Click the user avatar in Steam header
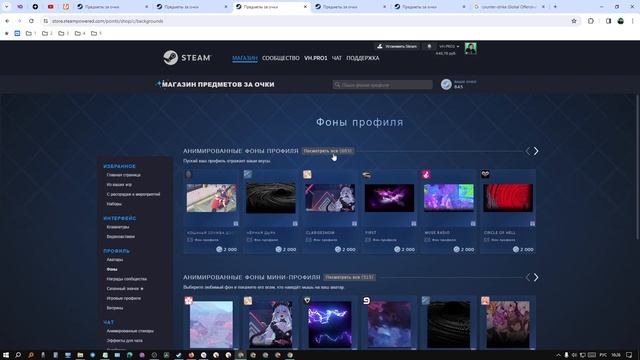 (x=470, y=48)
